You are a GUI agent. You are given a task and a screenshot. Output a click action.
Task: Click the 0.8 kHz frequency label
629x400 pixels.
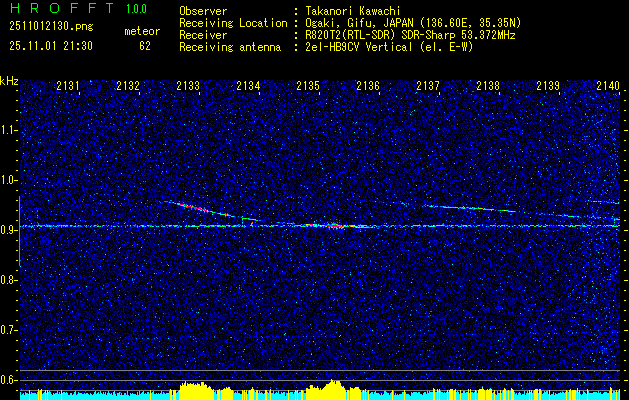[x=8, y=280]
